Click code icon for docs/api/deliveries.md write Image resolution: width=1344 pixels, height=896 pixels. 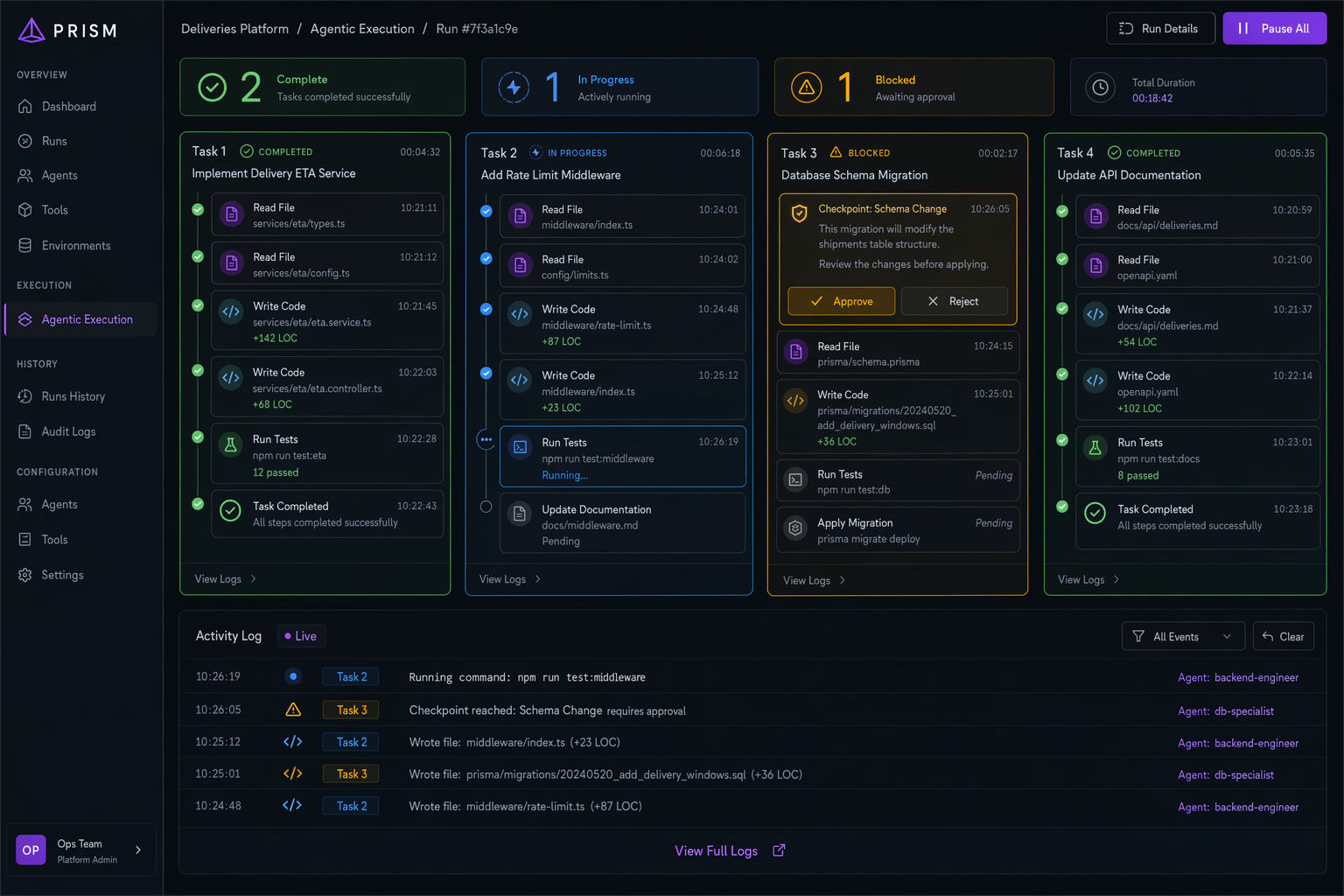[x=1095, y=315]
